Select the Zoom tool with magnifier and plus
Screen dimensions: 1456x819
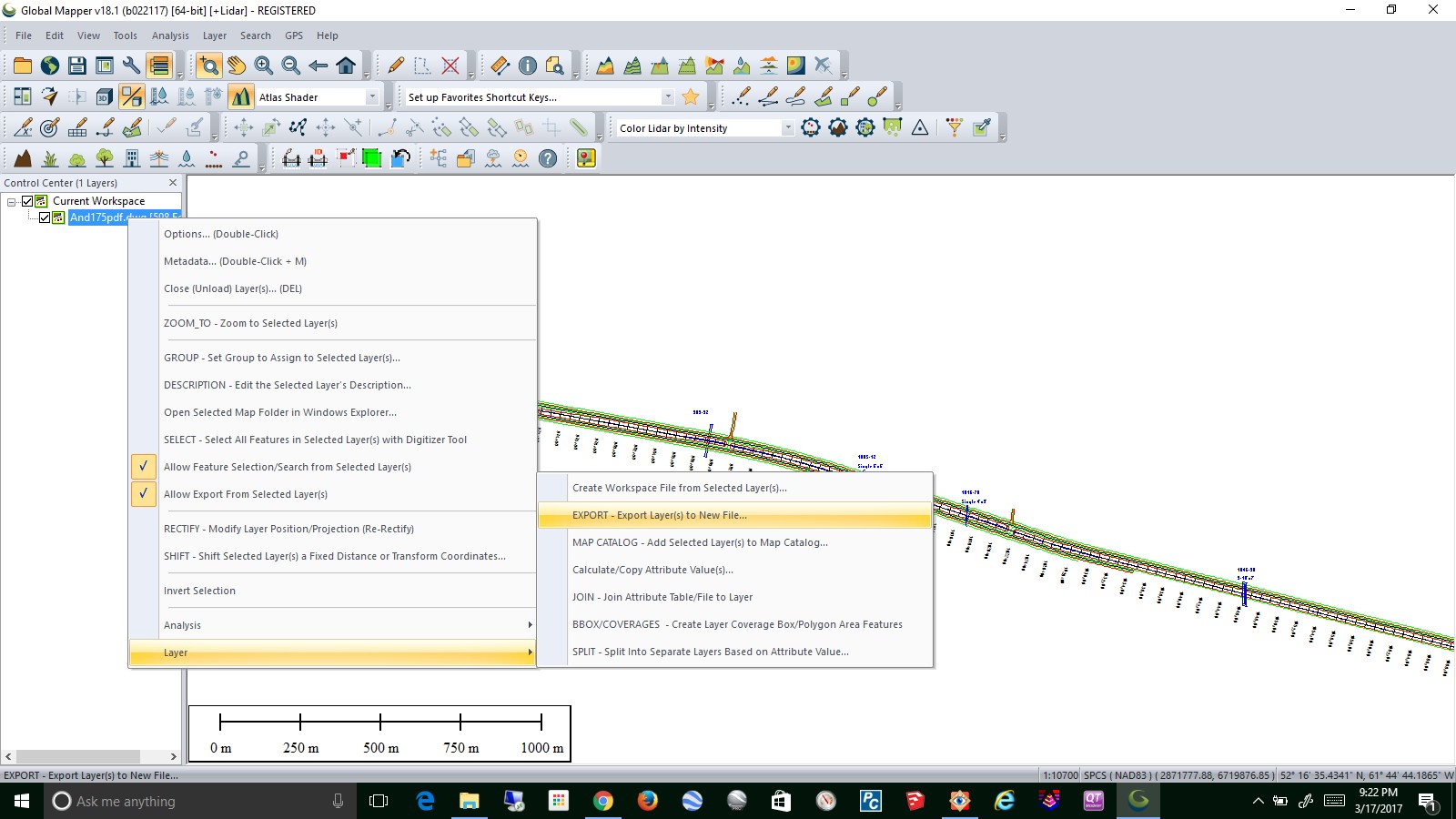209,66
